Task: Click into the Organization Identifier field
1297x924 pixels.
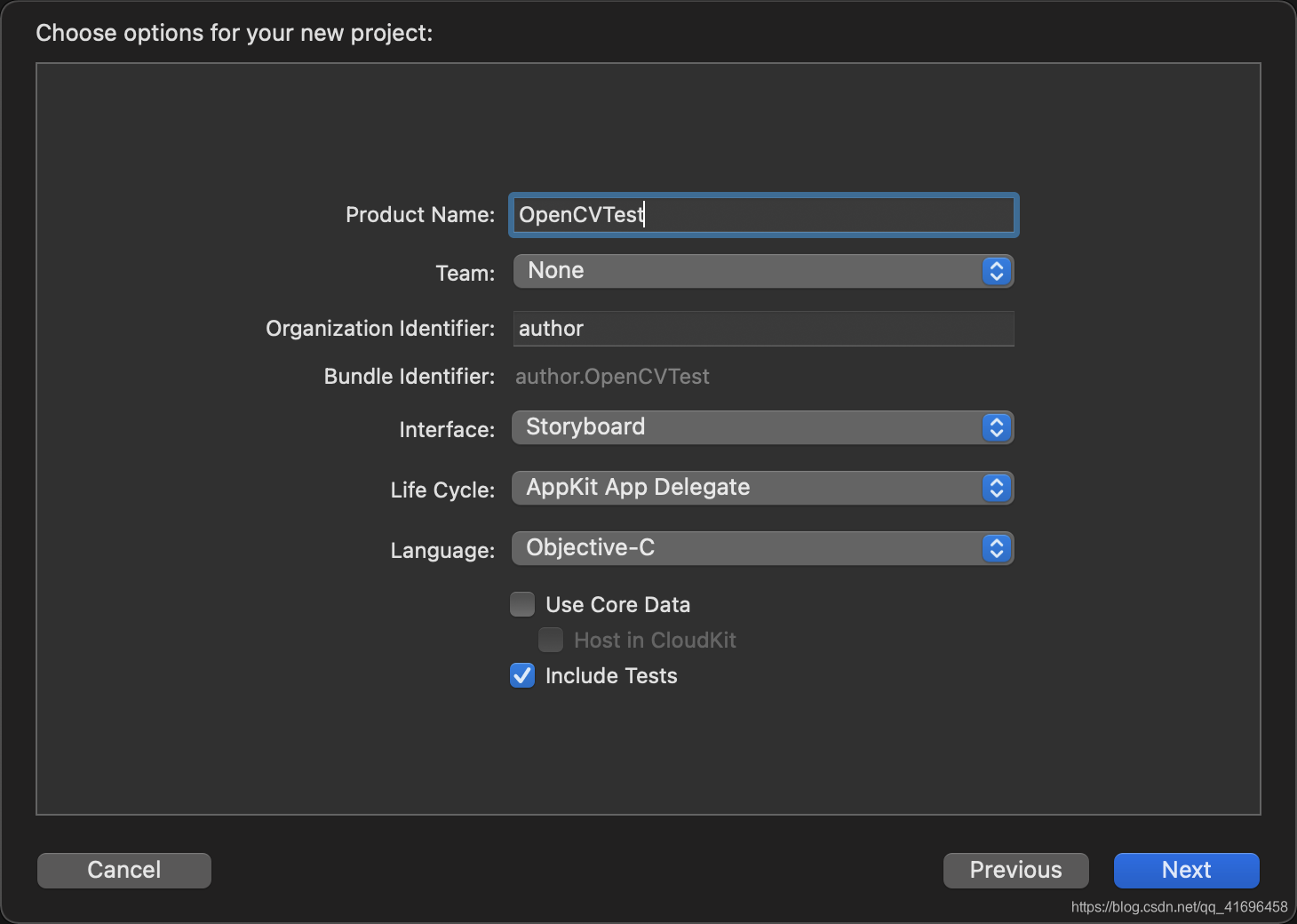Action: pos(762,329)
